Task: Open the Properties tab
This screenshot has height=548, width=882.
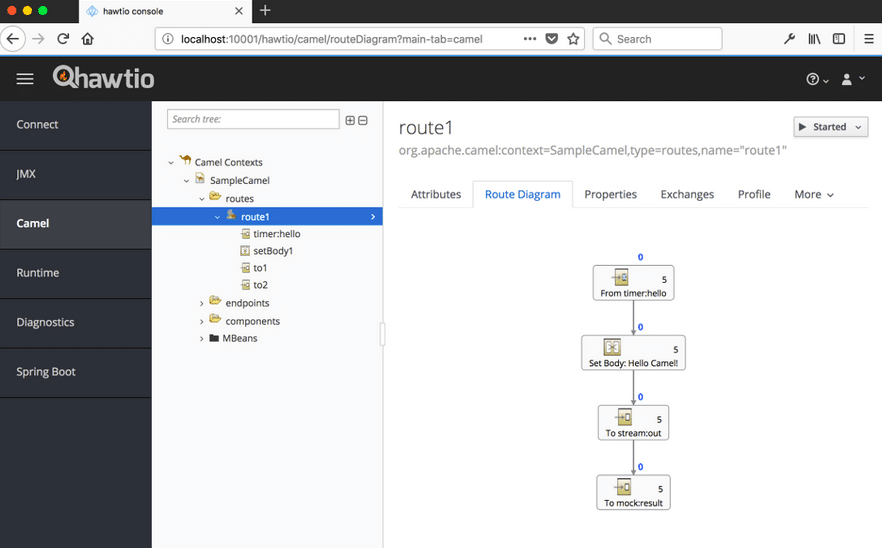Action: [x=610, y=194]
